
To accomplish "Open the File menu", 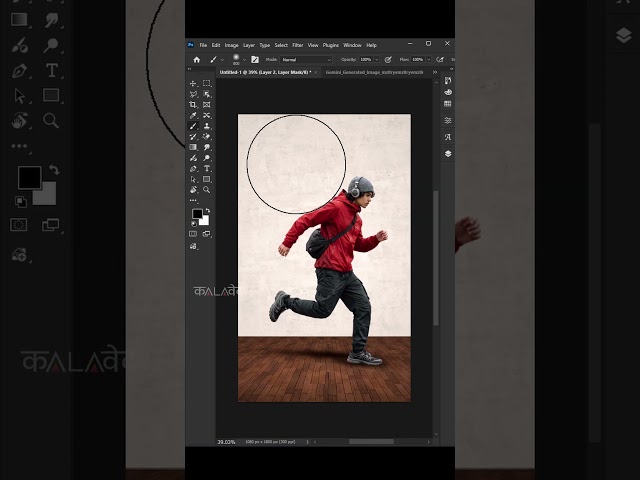I will pyautogui.click(x=203, y=45).
